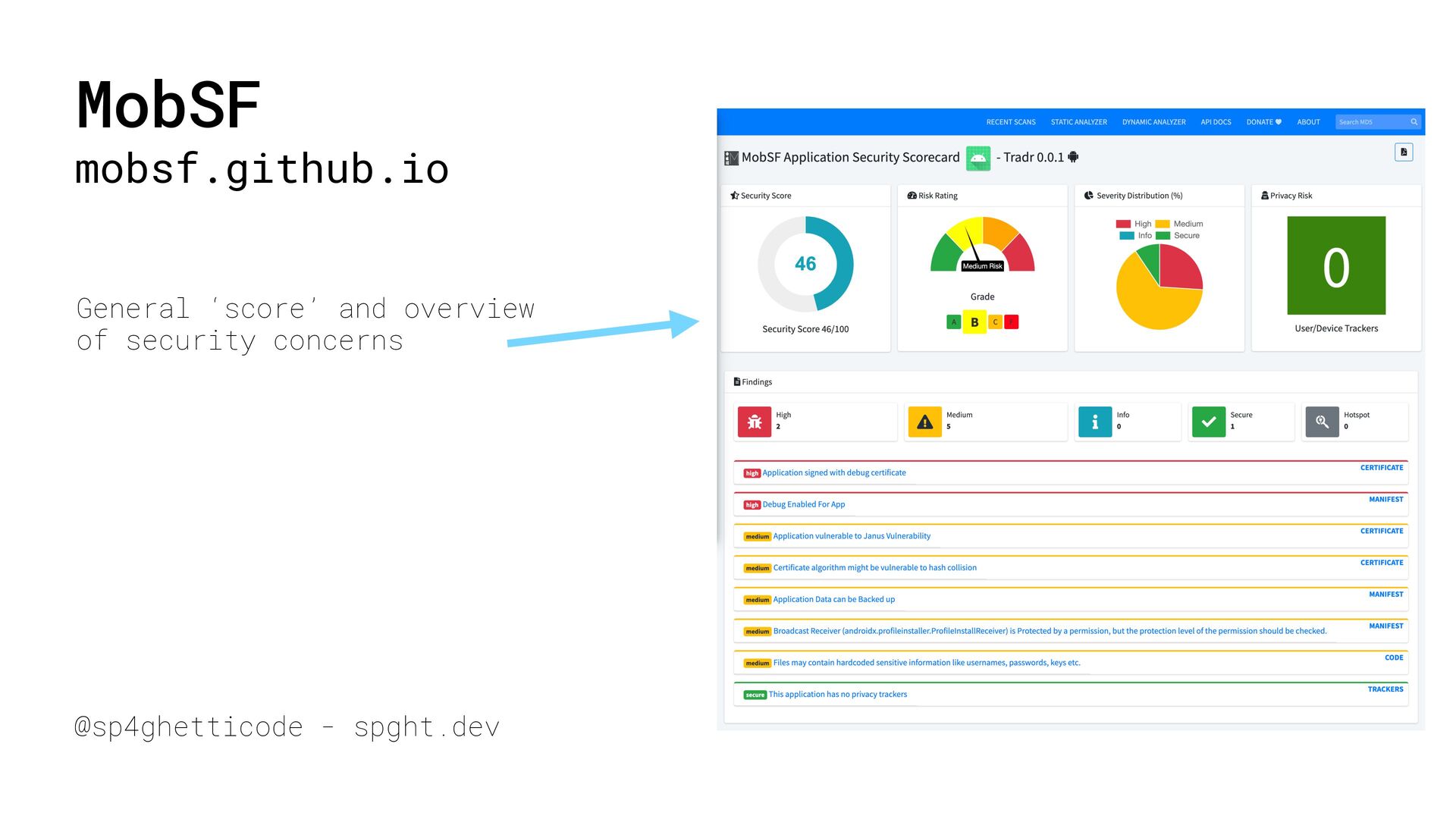The image size is (1456, 819).
Task: Click the red High findings bug icon
Action: point(755,422)
